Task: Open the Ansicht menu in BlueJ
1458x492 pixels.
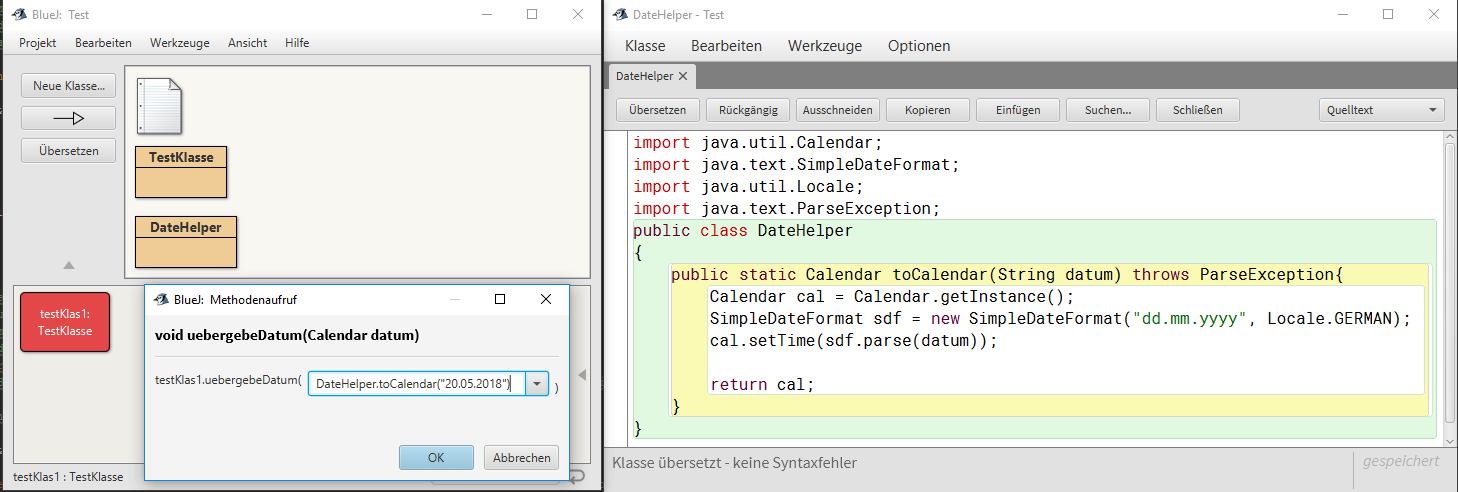Action: point(247,43)
